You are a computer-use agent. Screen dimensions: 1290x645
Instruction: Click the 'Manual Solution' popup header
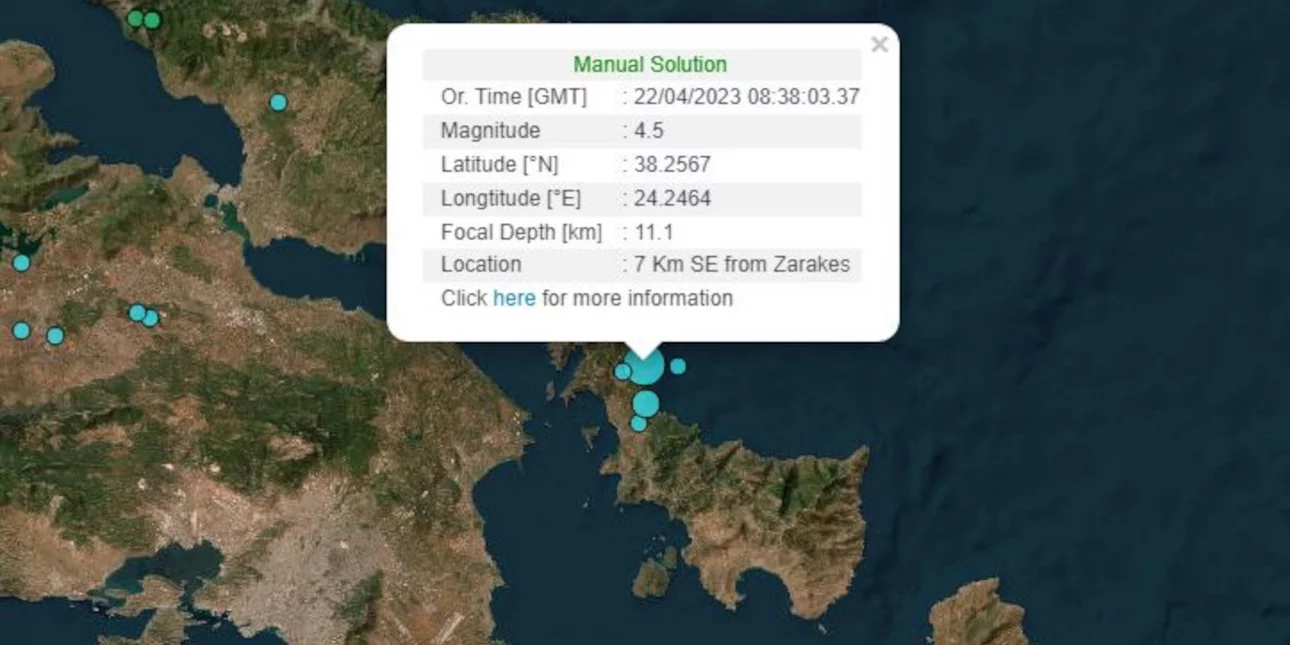click(x=649, y=65)
